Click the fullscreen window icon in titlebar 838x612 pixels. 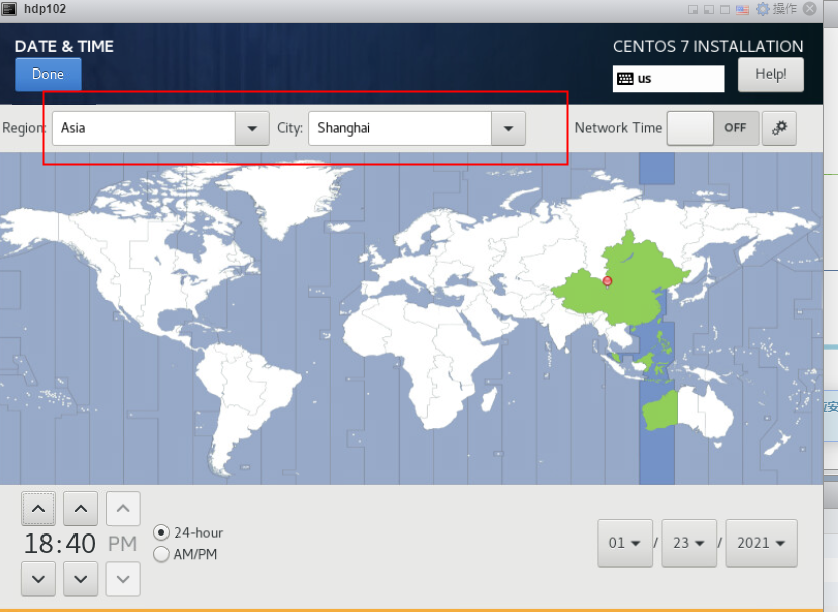coord(725,10)
